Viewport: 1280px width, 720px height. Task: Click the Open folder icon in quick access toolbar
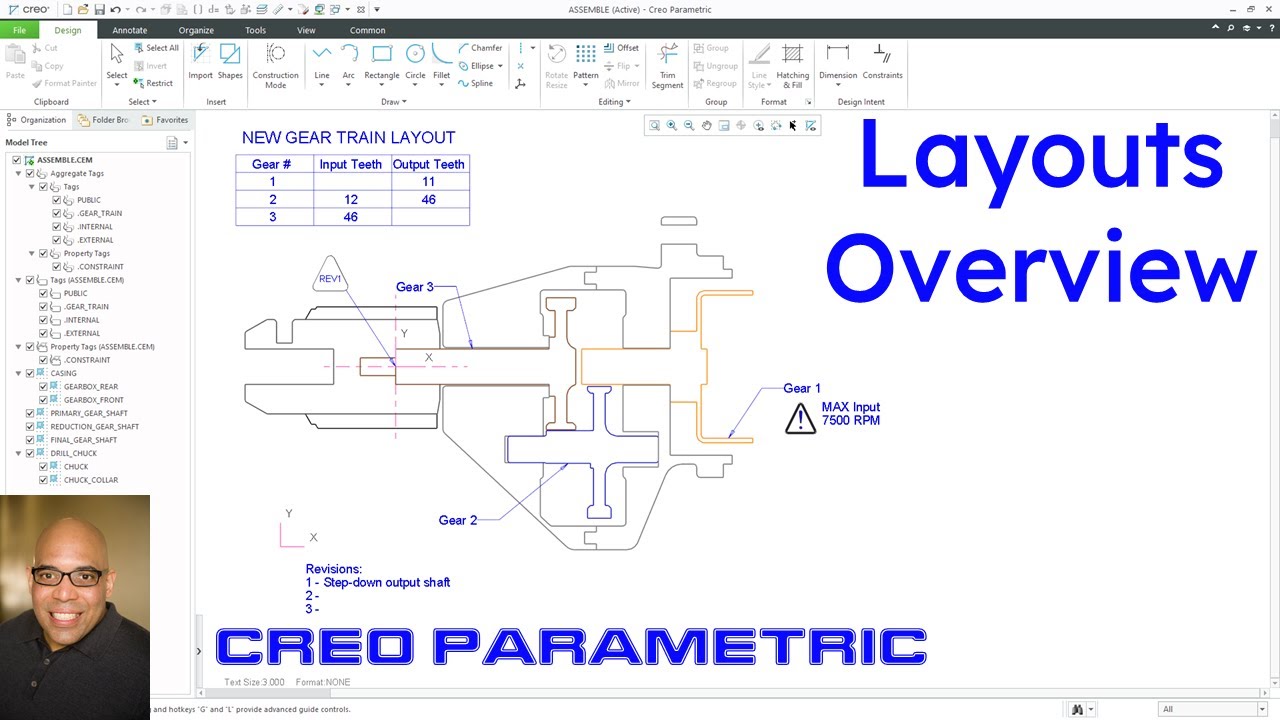(x=82, y=9)
